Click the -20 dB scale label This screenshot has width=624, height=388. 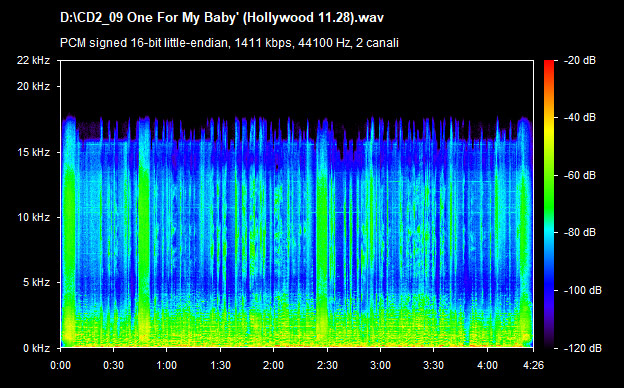(x=580, y=60)
